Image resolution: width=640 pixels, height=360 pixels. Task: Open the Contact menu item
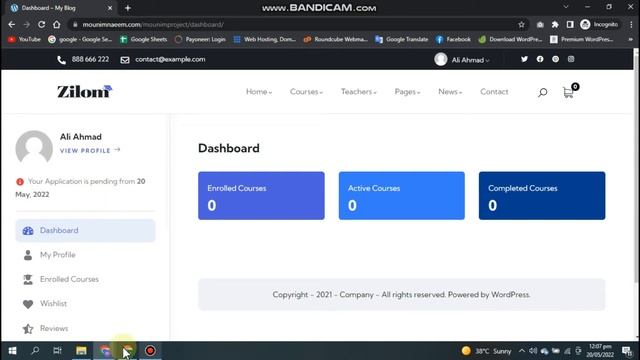[x=494, y=92]
